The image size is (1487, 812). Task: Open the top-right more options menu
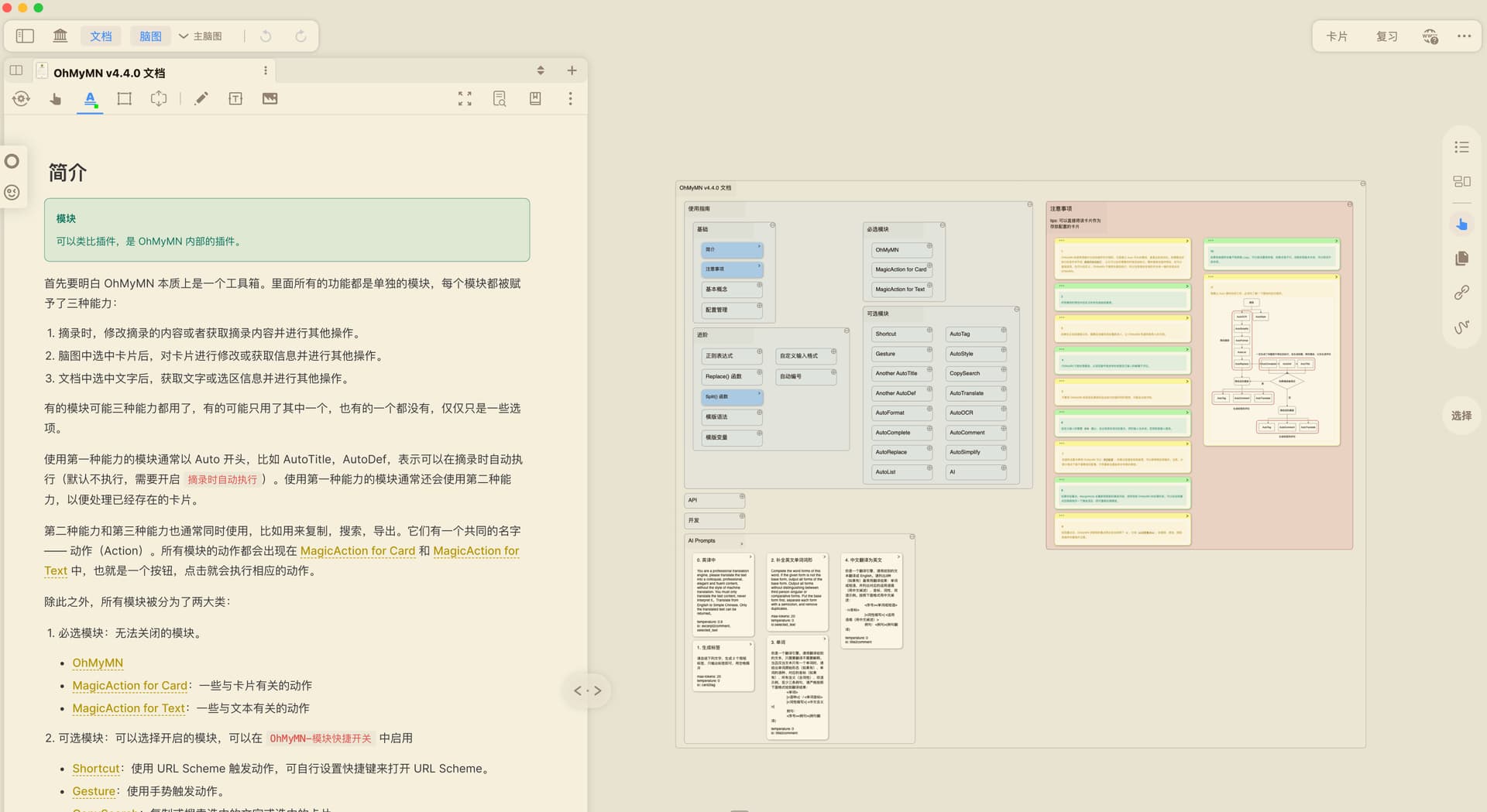coord(1464,36)
